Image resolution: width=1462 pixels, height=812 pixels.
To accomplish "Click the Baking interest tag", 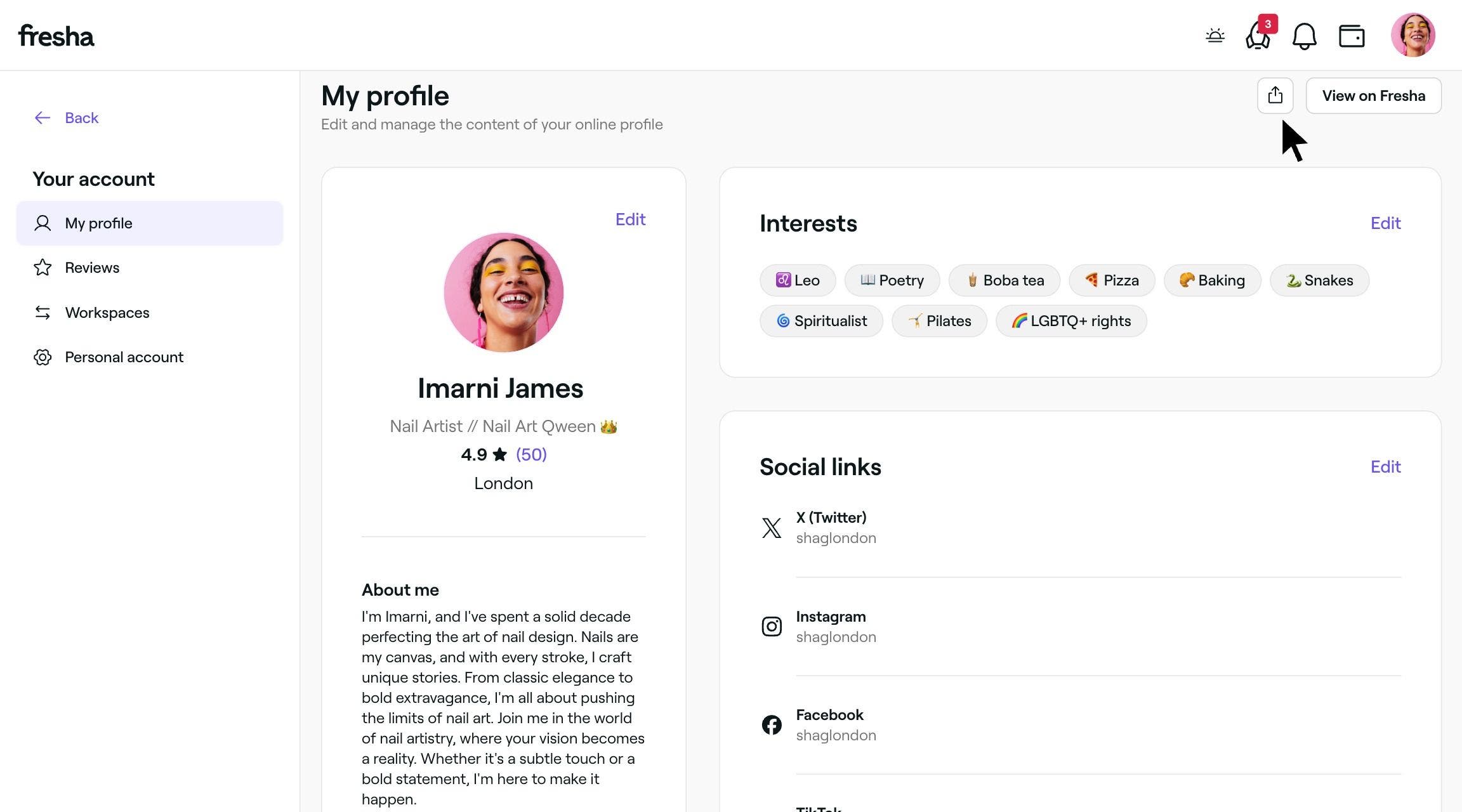I will point(1212,280).
